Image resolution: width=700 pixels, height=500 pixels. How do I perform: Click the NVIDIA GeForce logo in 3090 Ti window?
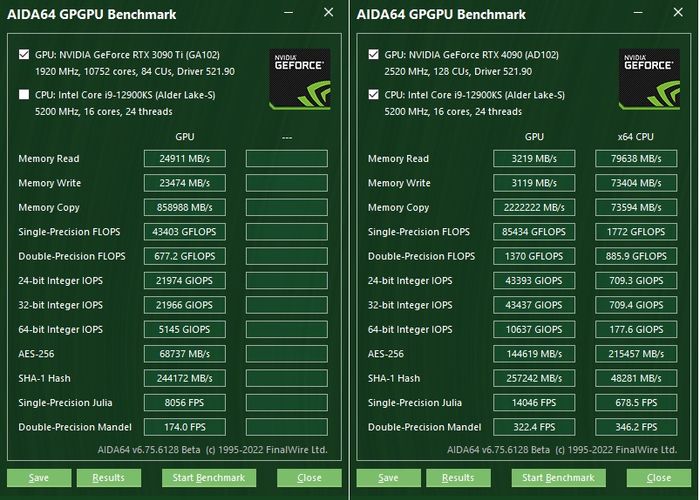[300, 79]
